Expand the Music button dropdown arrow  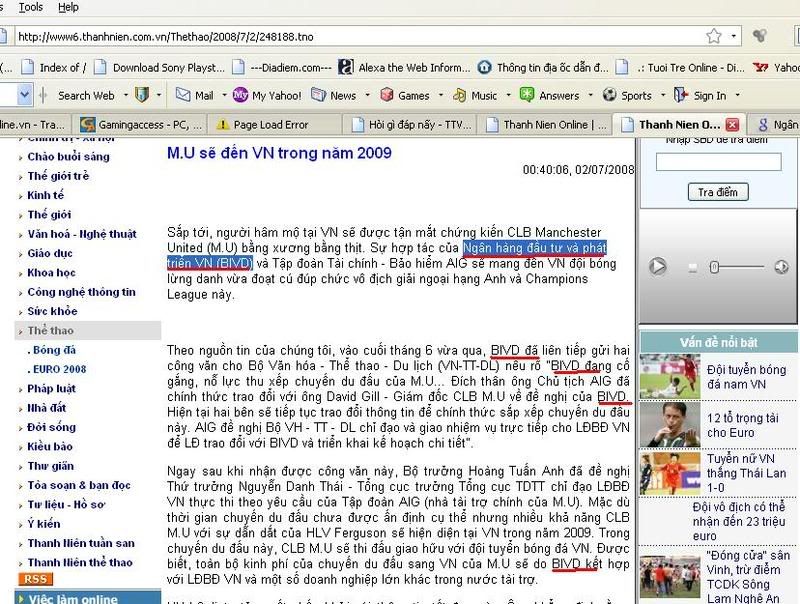pos(508,95)
